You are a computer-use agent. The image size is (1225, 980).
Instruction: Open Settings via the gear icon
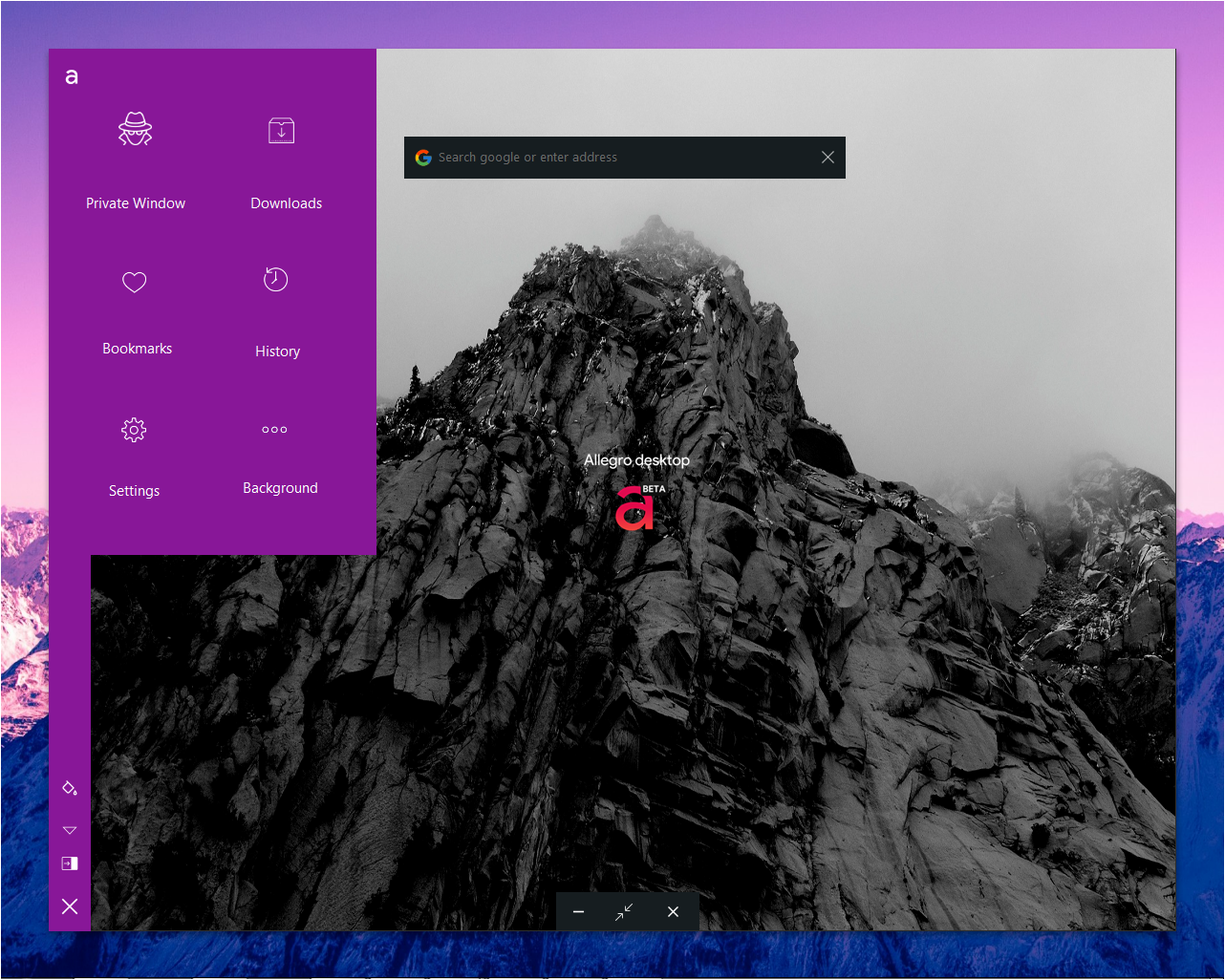(134, 430)
